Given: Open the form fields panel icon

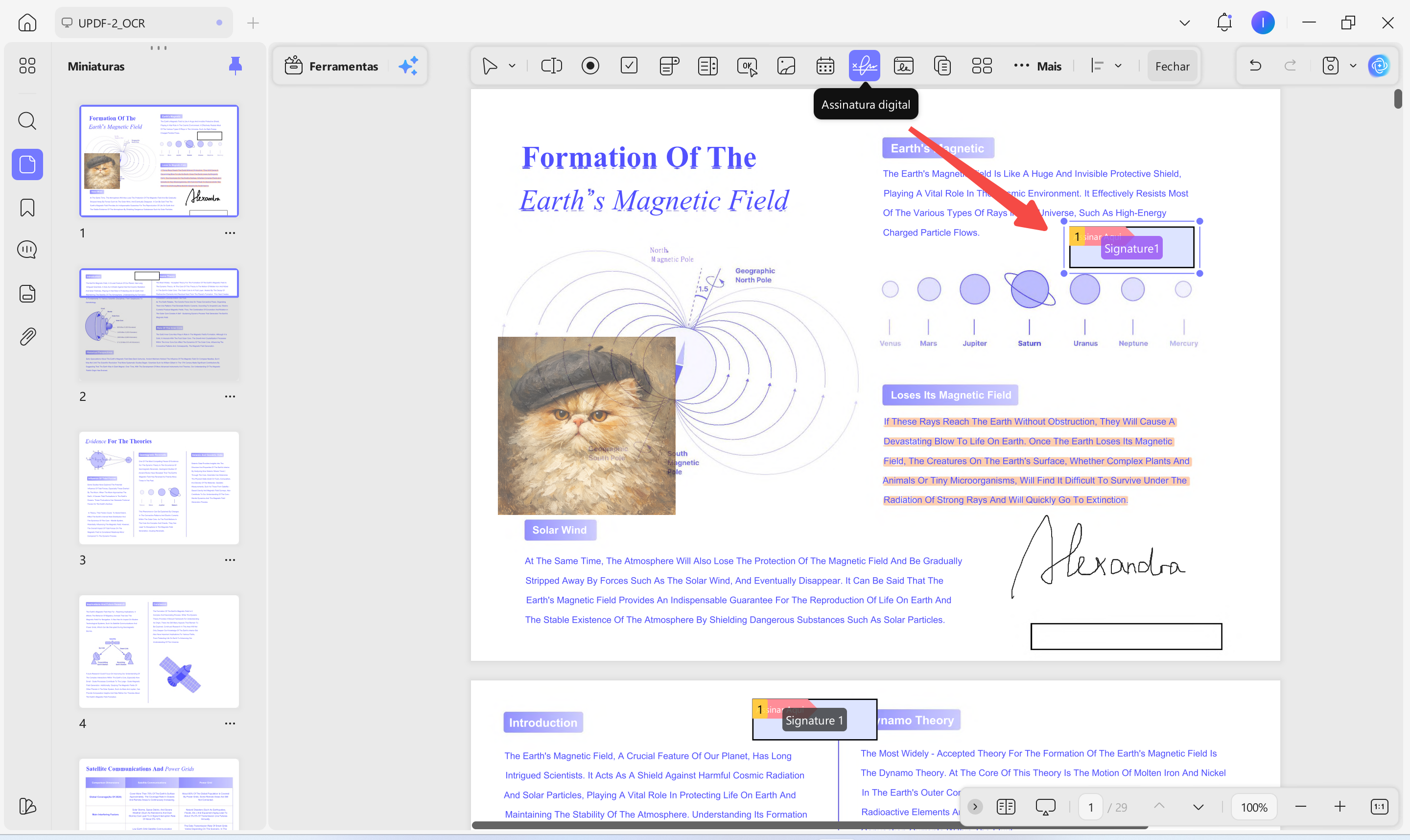Looking at the screenshot, I should 27,294.
